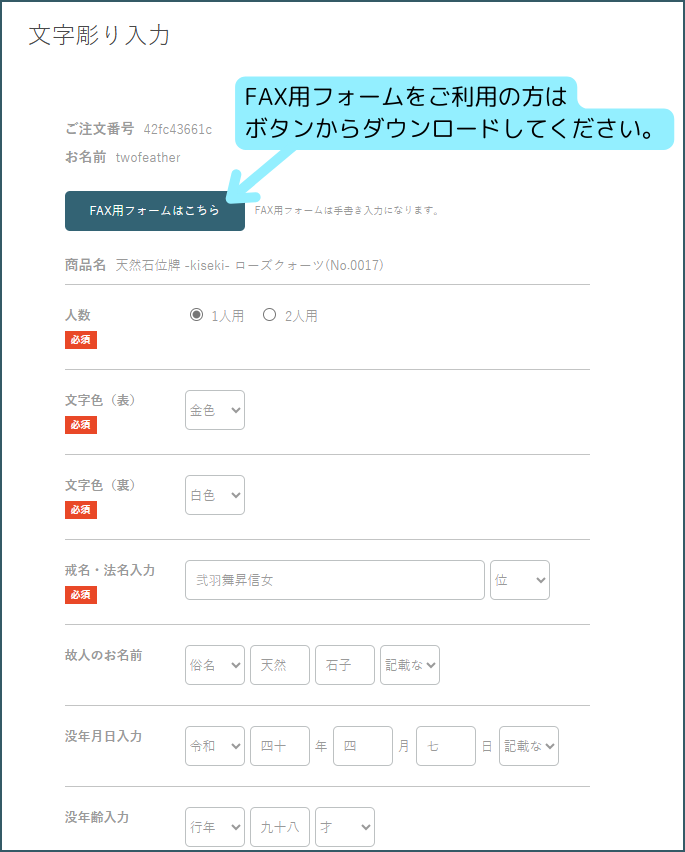Click the FAX用フォームはこちら button
The image size is (685, 852).
tap(154, 211)
